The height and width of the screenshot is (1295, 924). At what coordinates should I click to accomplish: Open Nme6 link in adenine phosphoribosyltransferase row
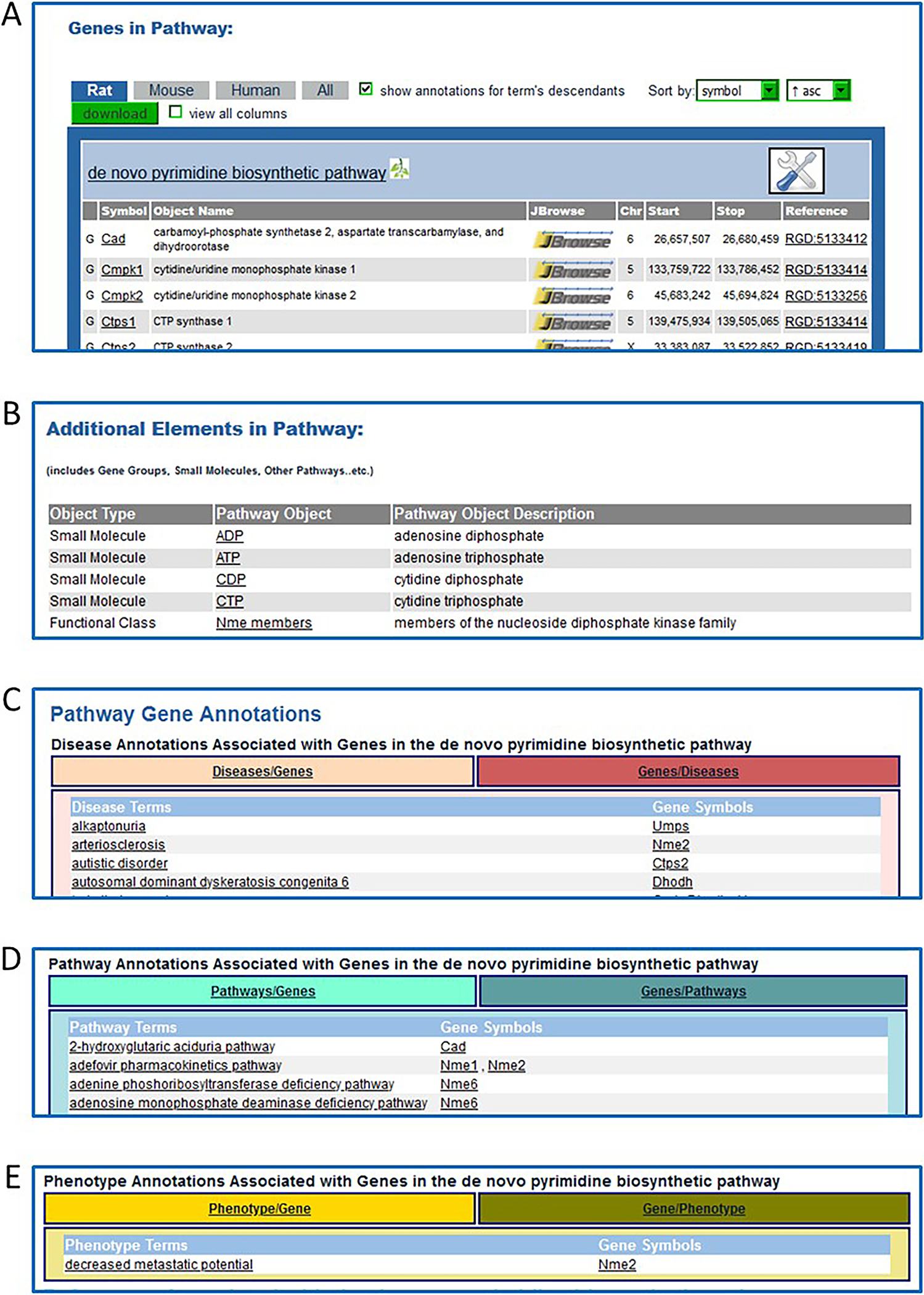tap(459, 1084)
